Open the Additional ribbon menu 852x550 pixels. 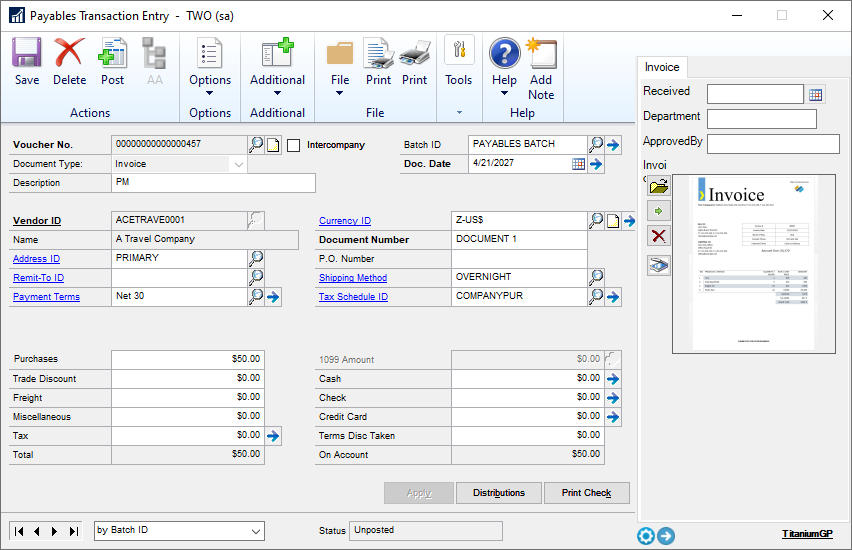point(277,66)
